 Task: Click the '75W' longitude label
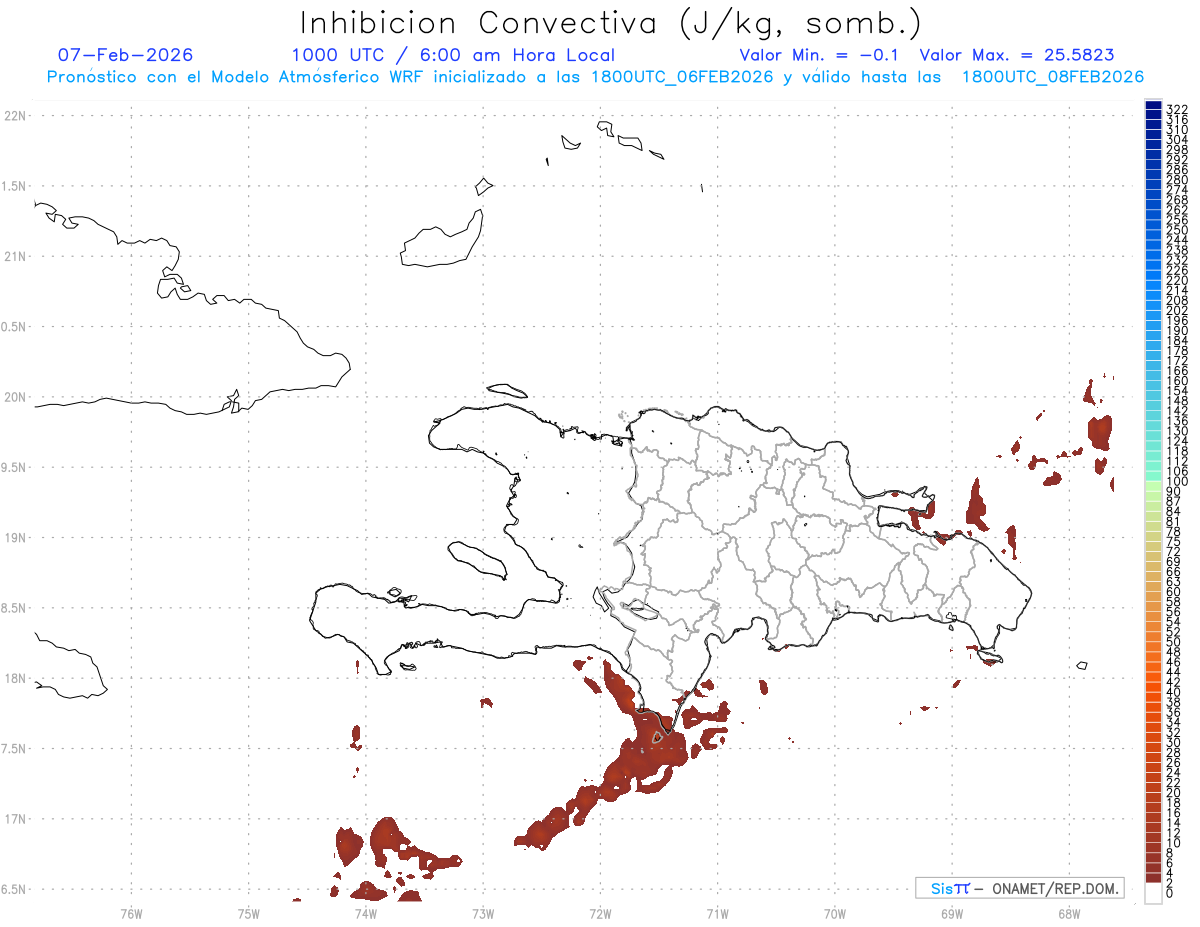coord(249,912)
